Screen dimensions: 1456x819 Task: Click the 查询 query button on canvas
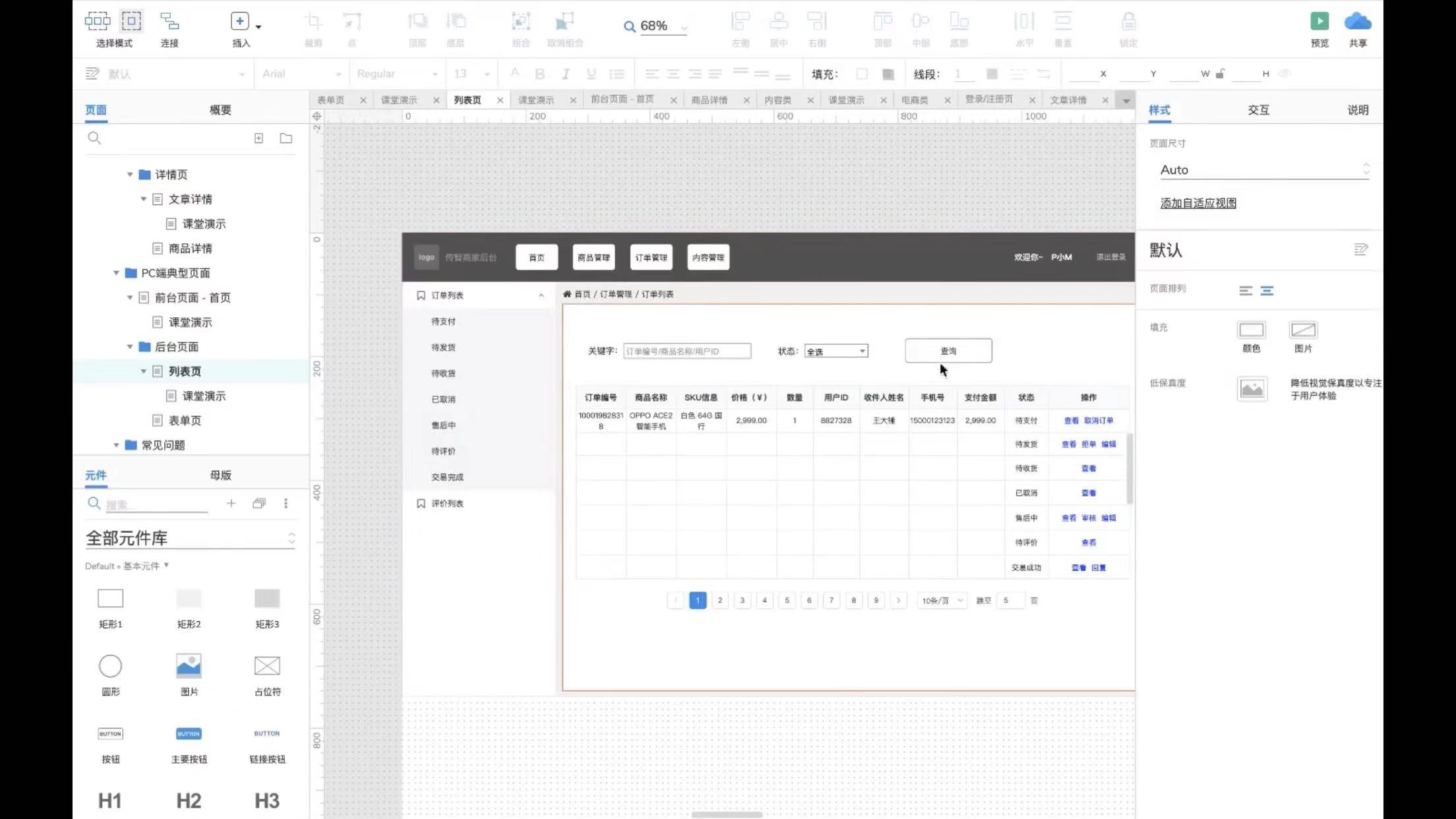(x=948, y=351)
